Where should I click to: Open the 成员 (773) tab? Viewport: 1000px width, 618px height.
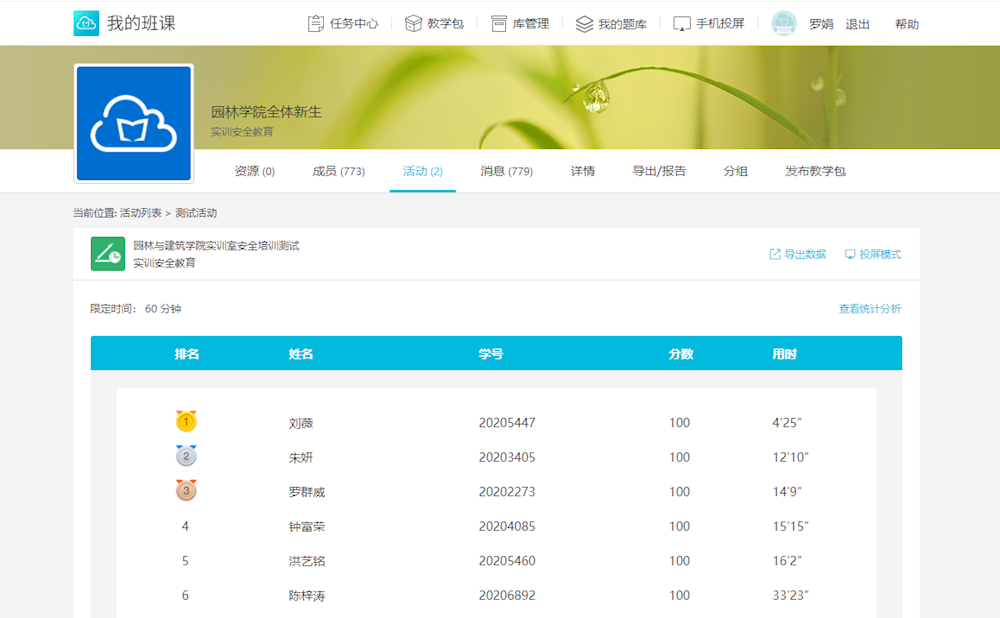click(x=338, y=171)
